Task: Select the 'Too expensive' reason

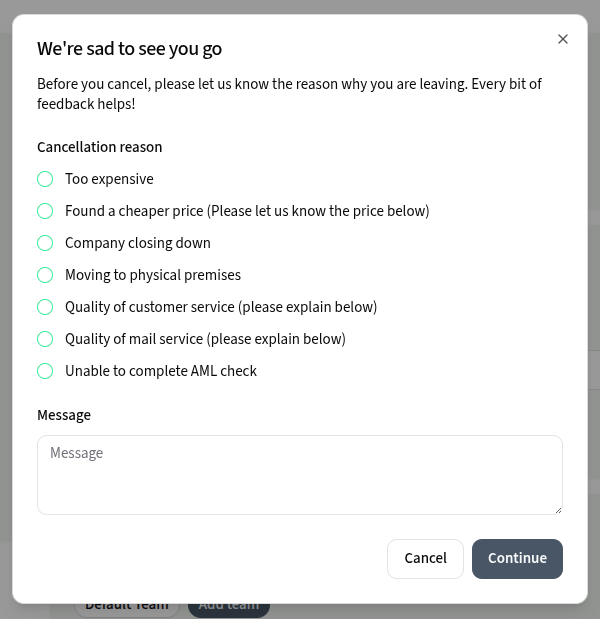Action: 45,179
